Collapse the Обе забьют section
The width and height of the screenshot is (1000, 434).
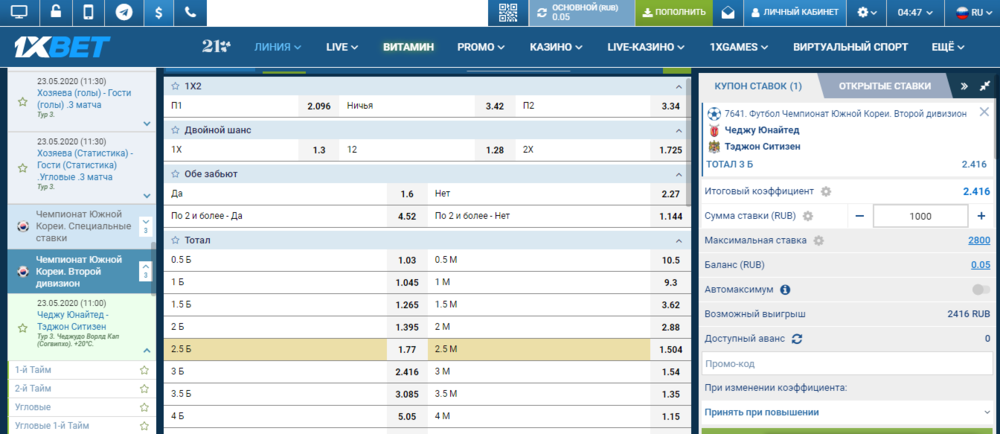pyautogui.click(x=679, y=174)
